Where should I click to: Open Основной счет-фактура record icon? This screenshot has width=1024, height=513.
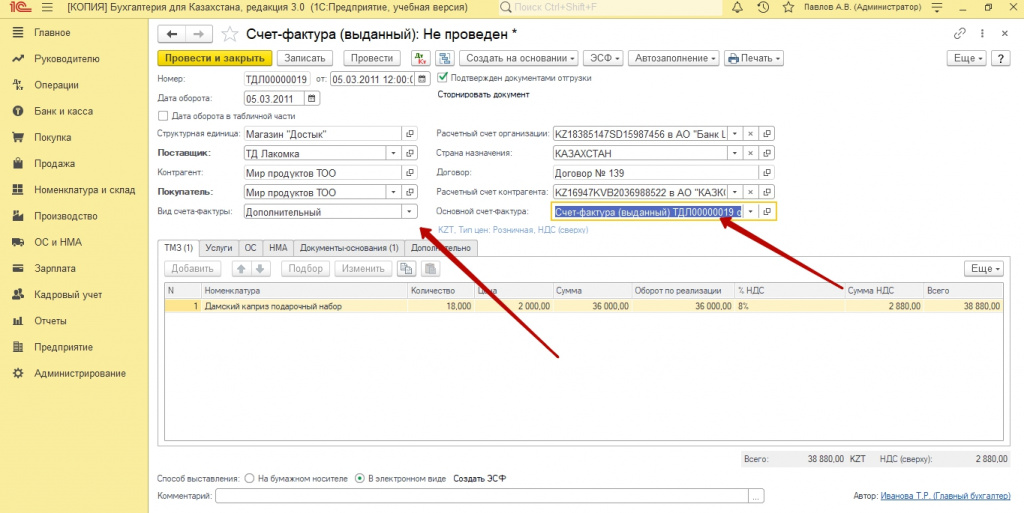coord(767,211)
